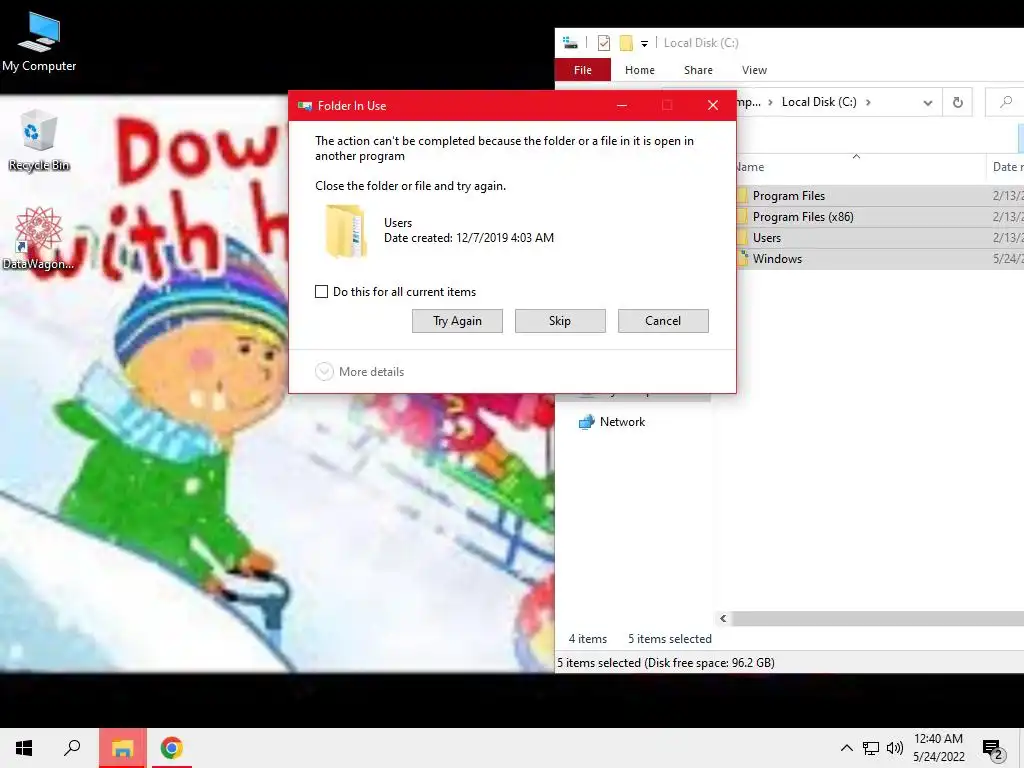The width and height of the screenshot is (1024, 768).
Task: Expand More details in the dialog
Action: pos(360,372)
